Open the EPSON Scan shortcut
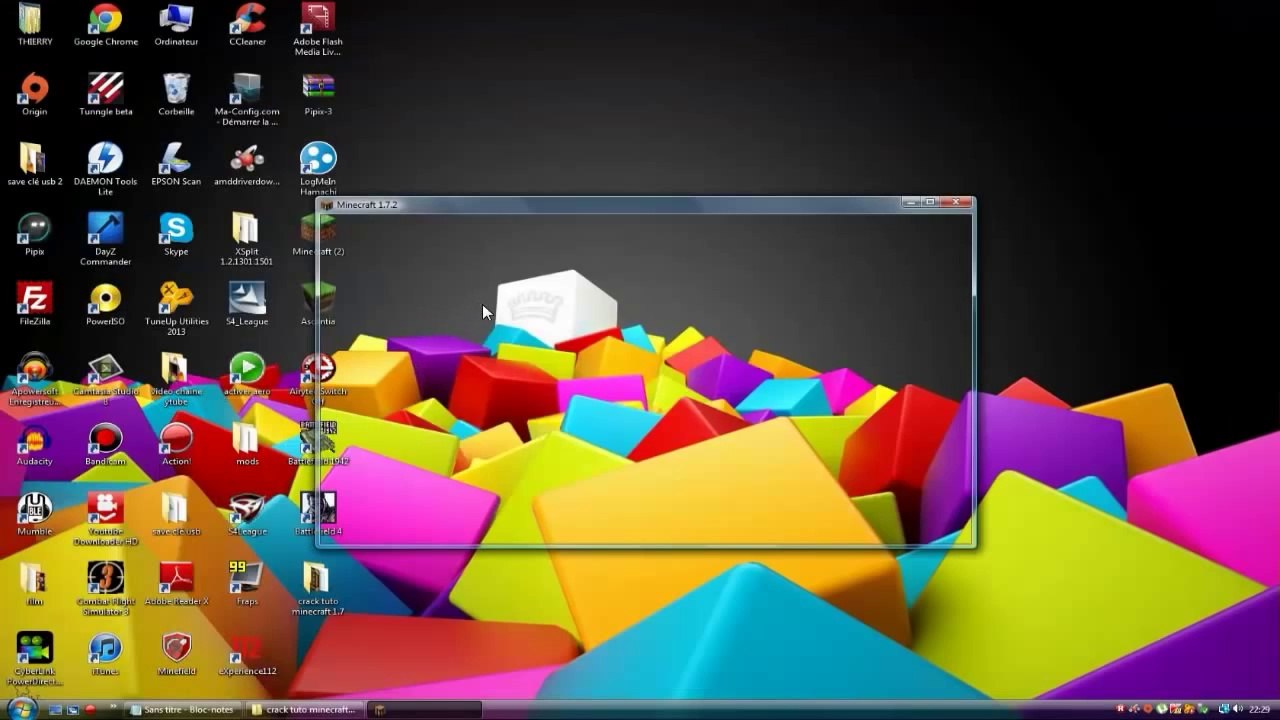Image resolution: width=1280 pixels, height=720 pixels. pos(176,166)
